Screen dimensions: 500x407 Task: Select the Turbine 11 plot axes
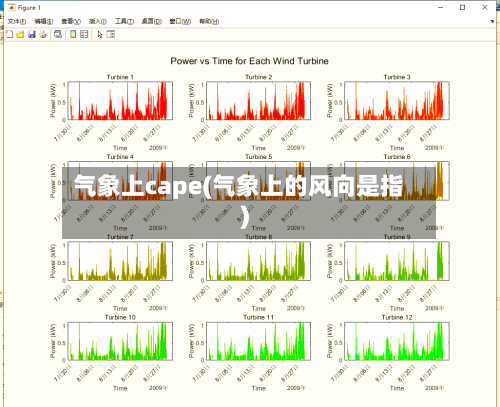pyautogui.click(x=259, y=341)
